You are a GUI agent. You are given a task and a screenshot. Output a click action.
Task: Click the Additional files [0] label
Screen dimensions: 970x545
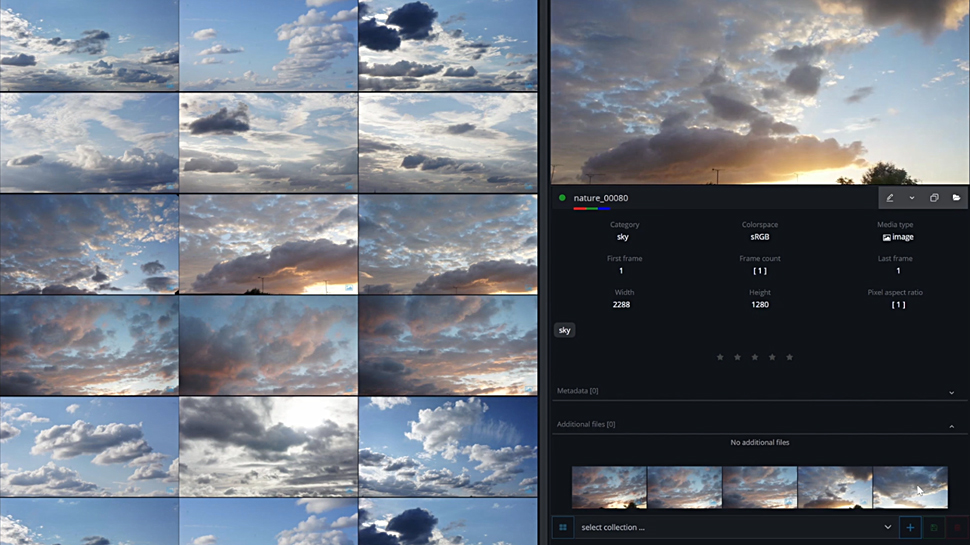pyautogui.click(x=586, y=424)
